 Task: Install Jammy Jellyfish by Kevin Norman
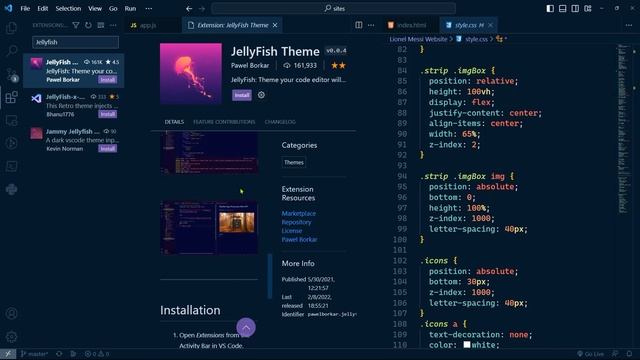[x=108, y=149]
